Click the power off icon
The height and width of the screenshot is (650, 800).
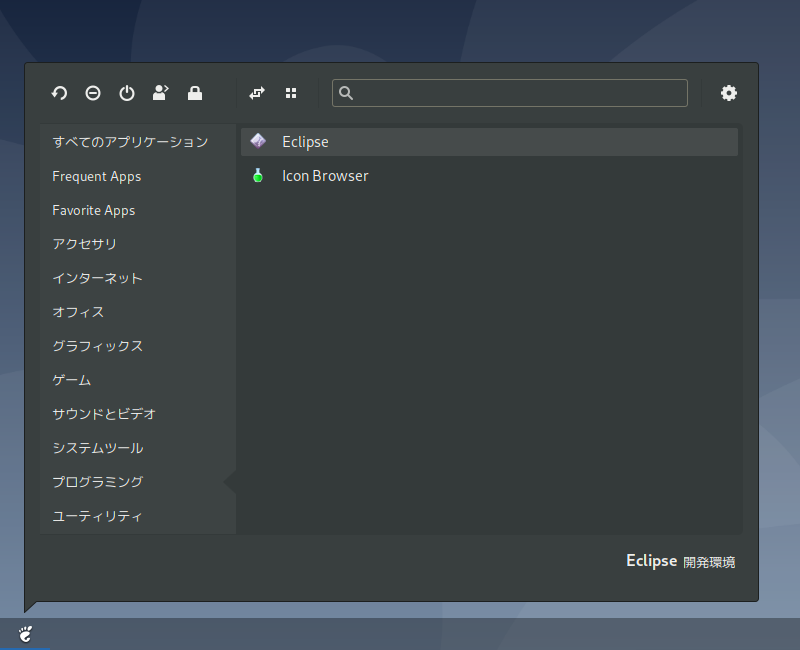point(127,93)
